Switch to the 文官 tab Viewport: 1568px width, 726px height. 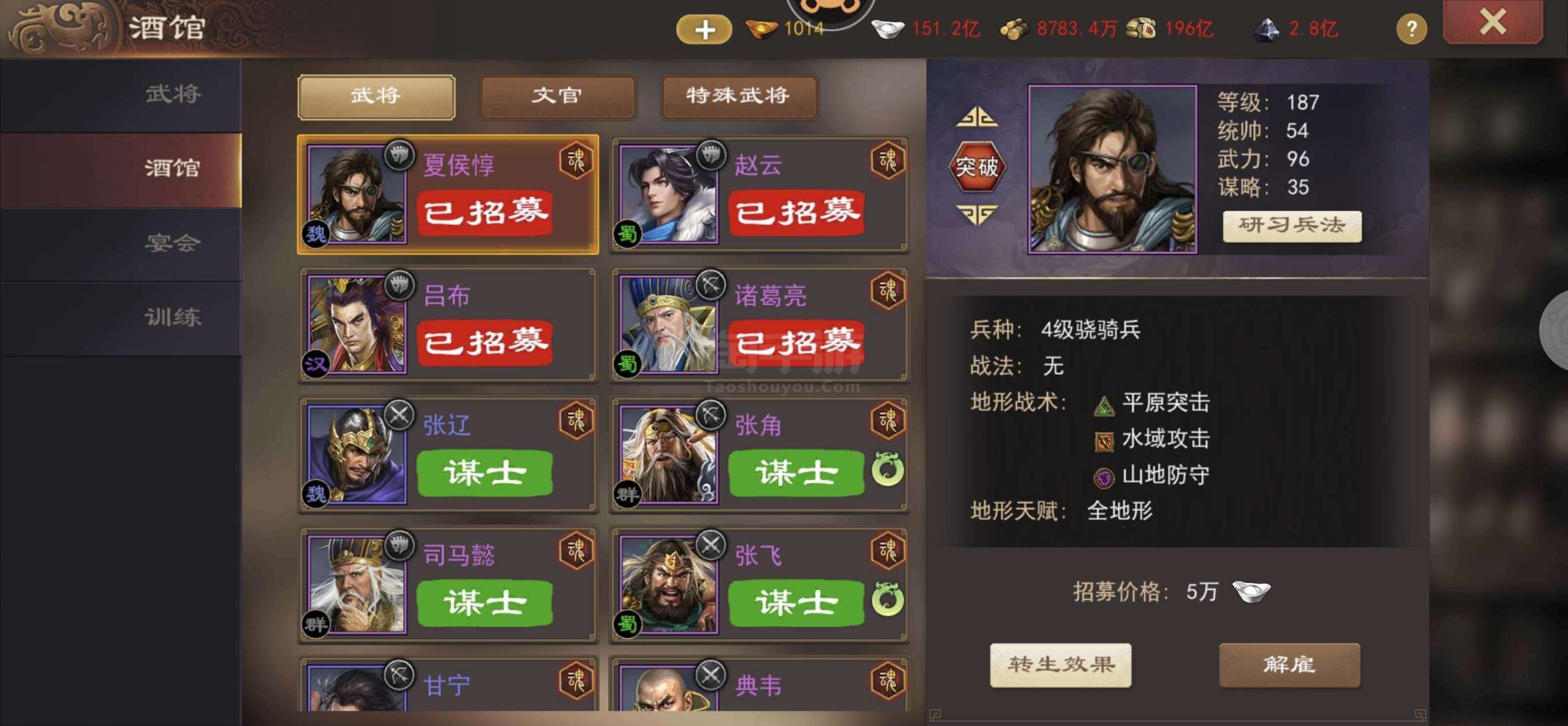[557, 96]
